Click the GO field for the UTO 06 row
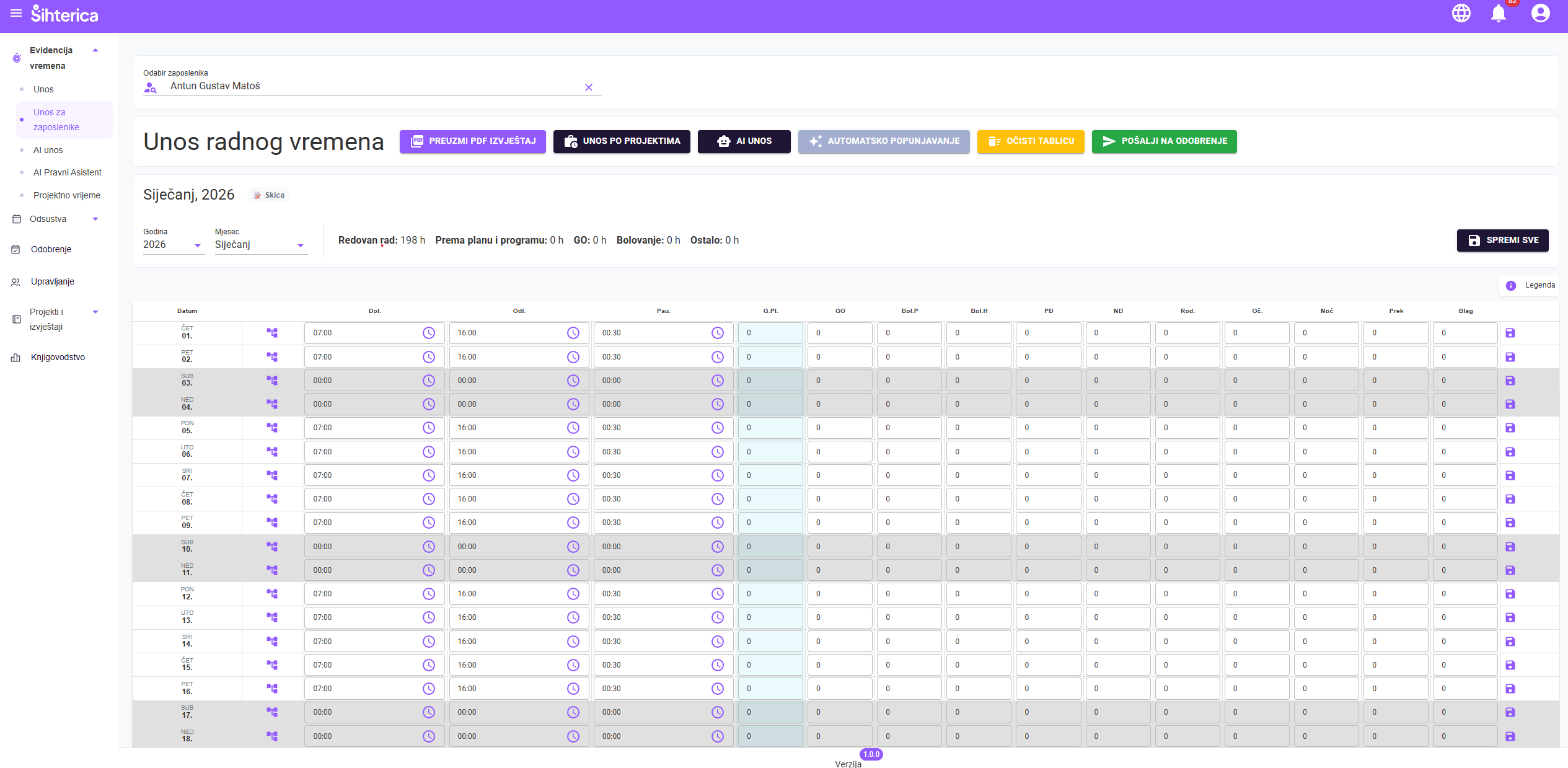The height and width of the screenshot is (768, 1568). (839, 452)
